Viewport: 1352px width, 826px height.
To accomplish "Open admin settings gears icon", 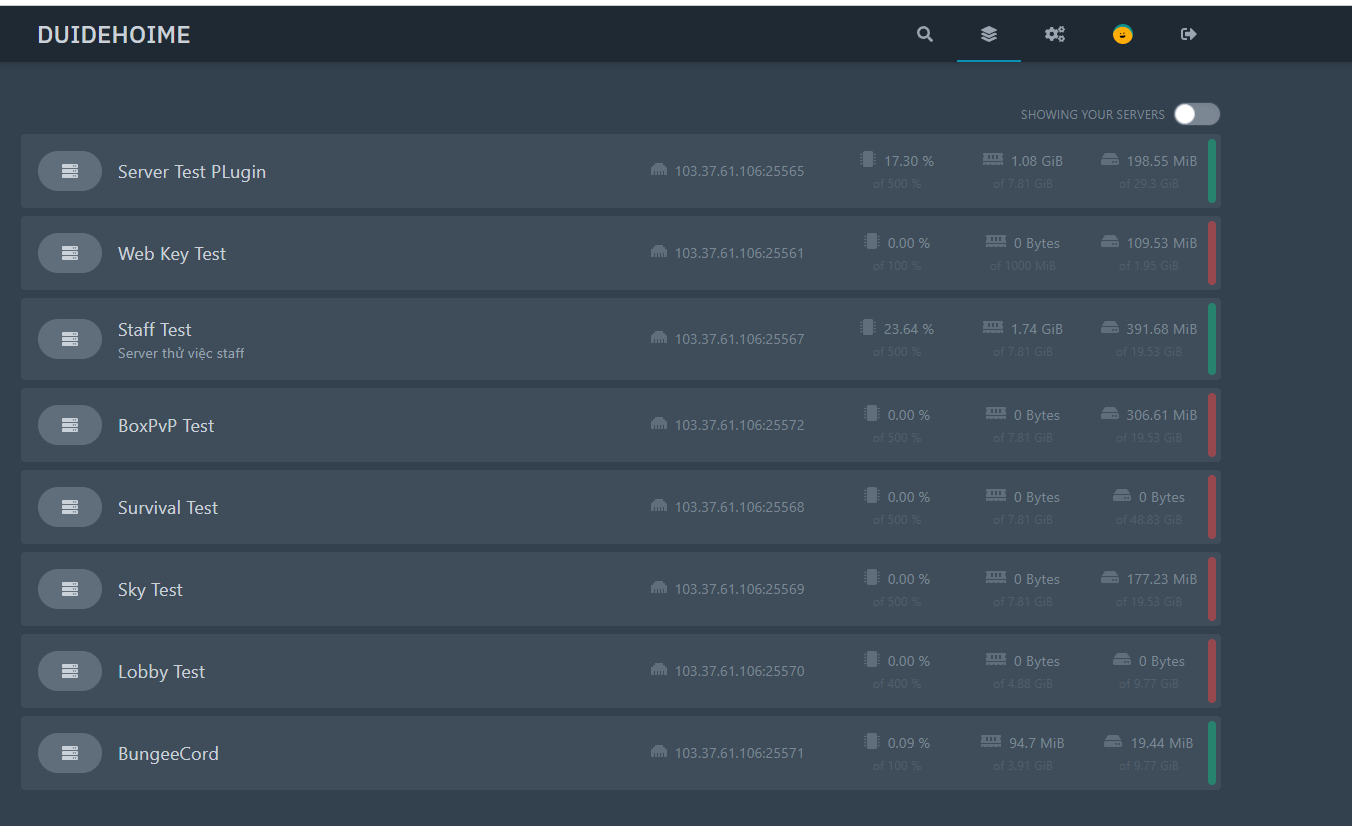I will (1055, 34).
